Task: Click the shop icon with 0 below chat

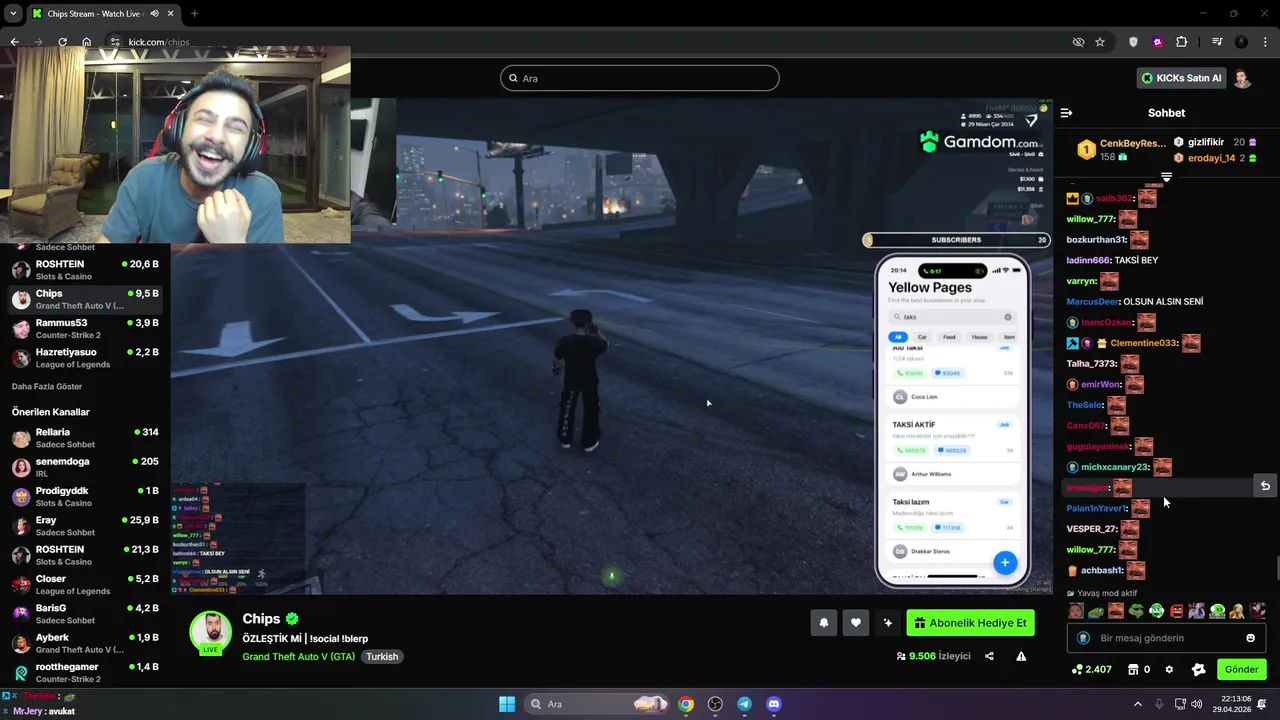Action: pos(1139,670)
